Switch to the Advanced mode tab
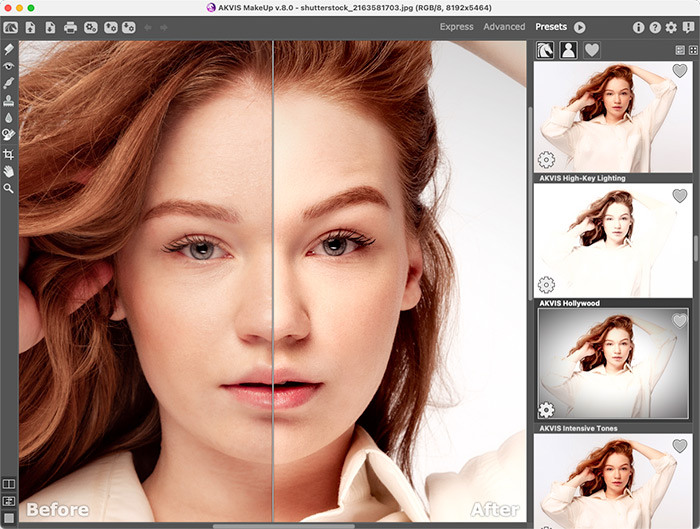Image resolution: width=700 pixels, height=529 pixels. coord(504,27)
